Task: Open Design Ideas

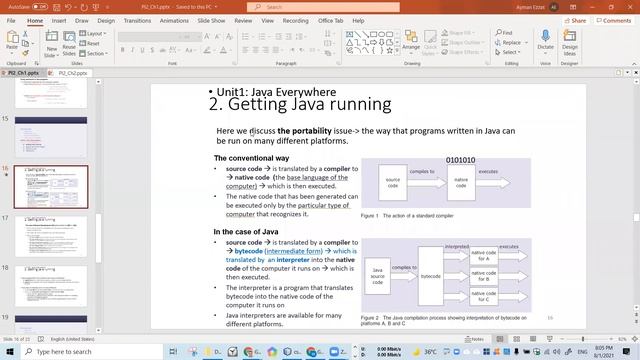Action: (x=569, y=42)
